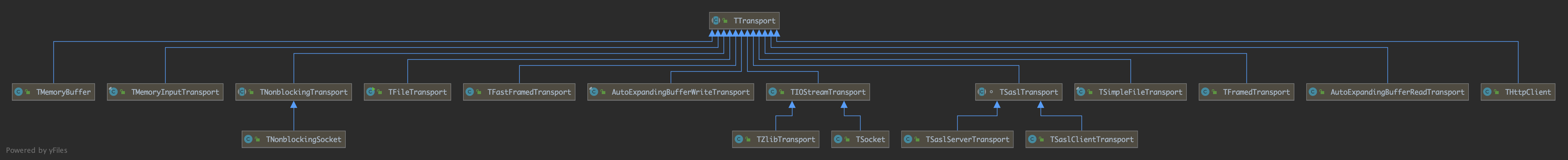Click the class icon of TSocket

[x=837, y=140]
